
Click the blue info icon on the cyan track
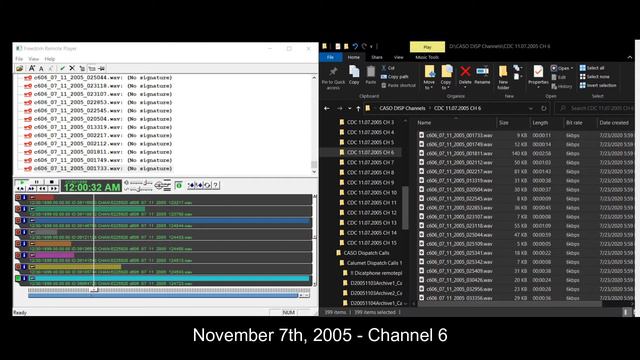click(x=24, y=278)
